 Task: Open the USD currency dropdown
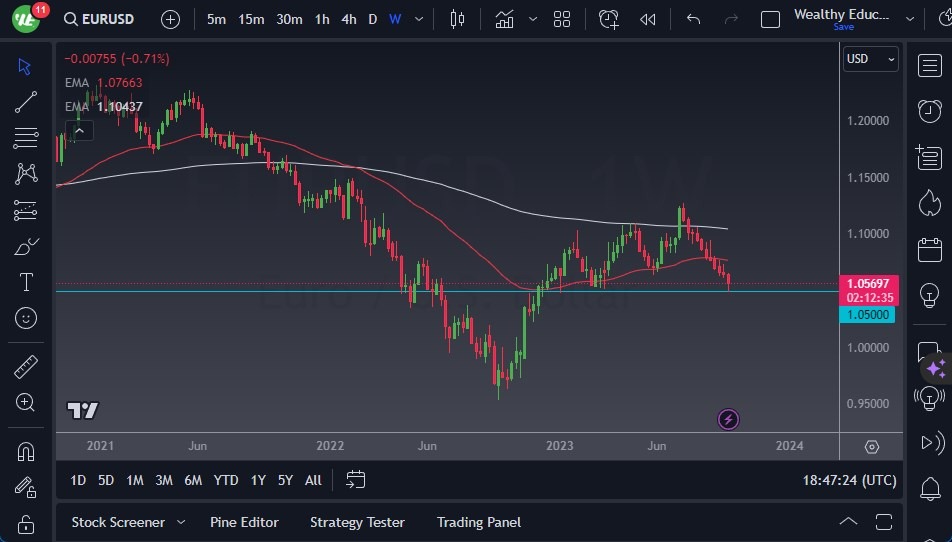coord(870,59)
